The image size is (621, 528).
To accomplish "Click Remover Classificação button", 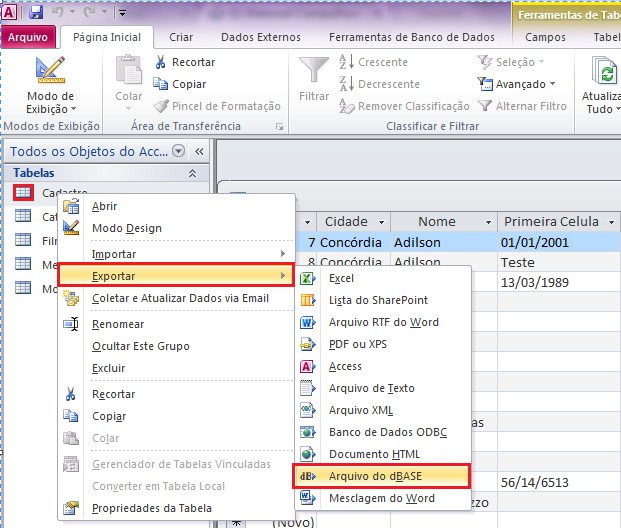I will click(x=404, y=106).
